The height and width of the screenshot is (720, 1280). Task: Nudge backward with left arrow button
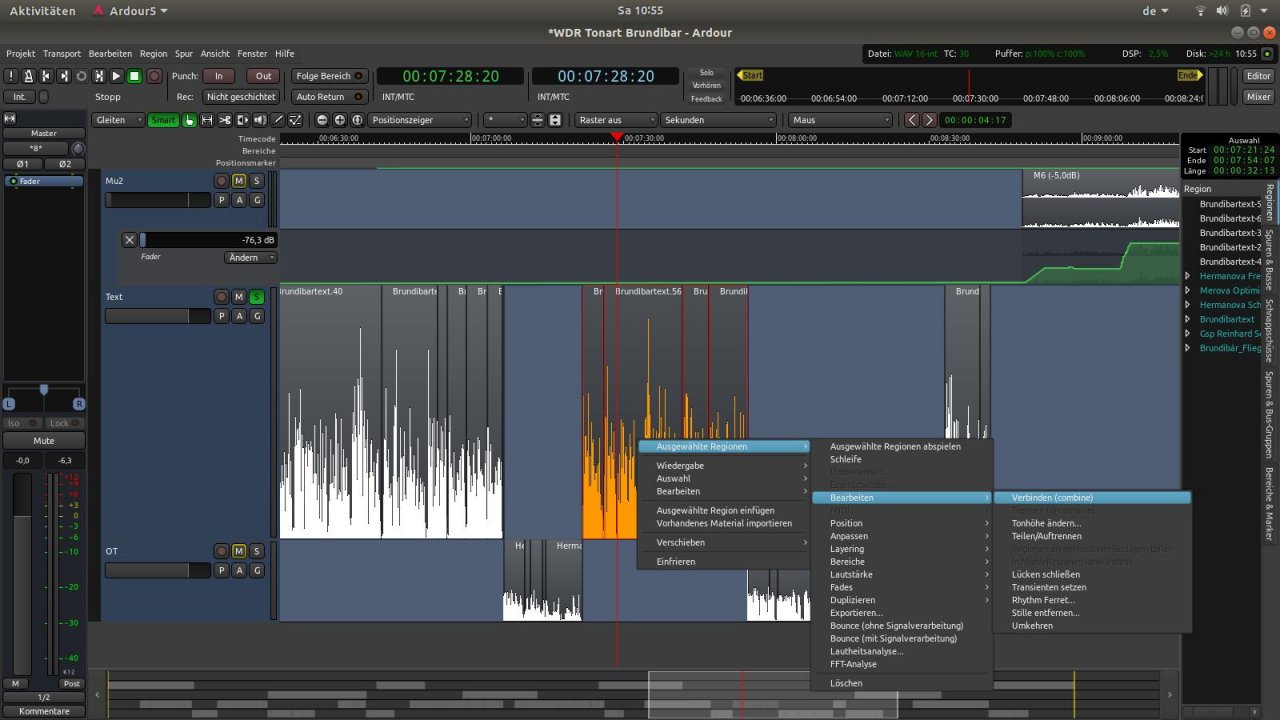coord(911,120)
